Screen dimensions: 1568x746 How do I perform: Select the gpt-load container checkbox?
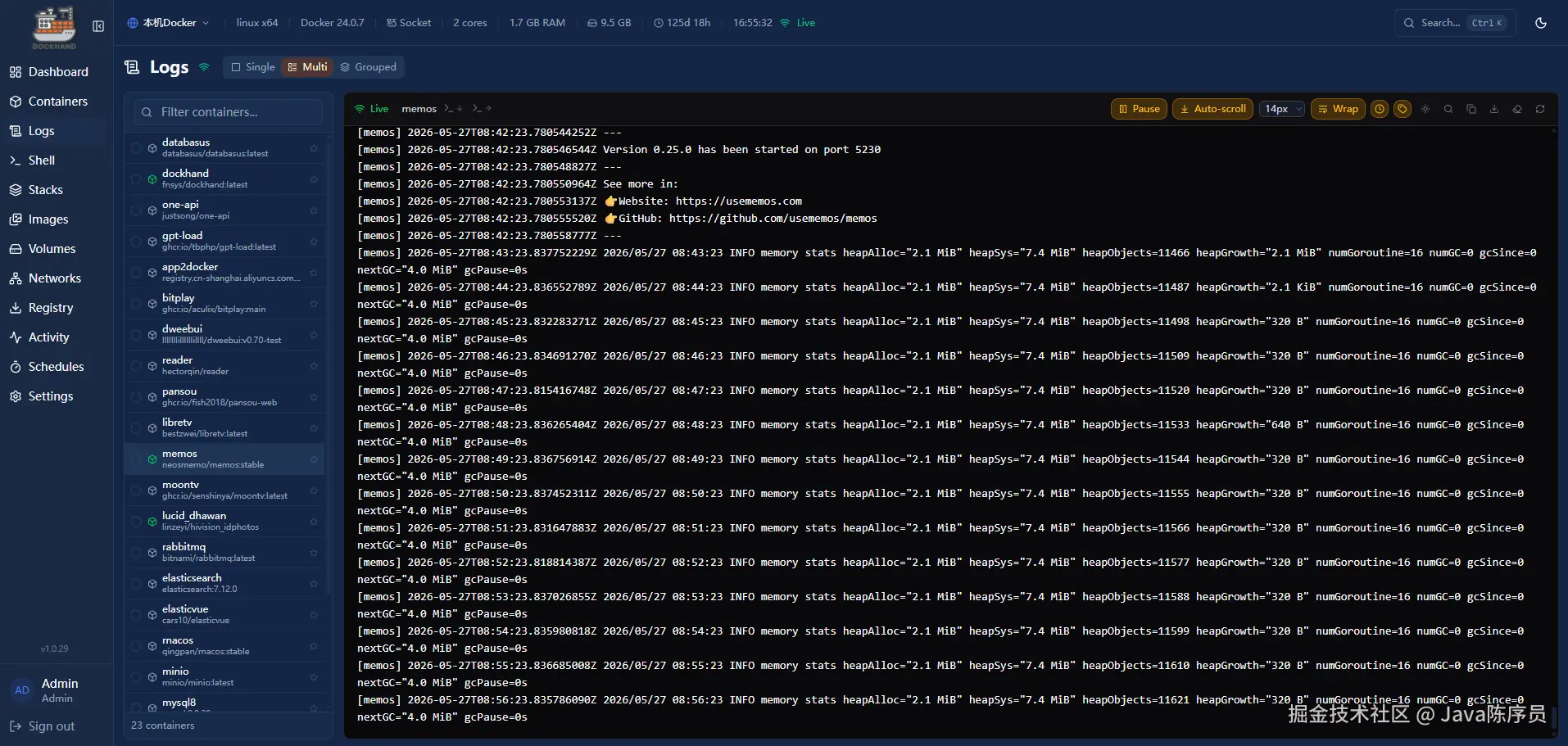click(x=136, y=242)
